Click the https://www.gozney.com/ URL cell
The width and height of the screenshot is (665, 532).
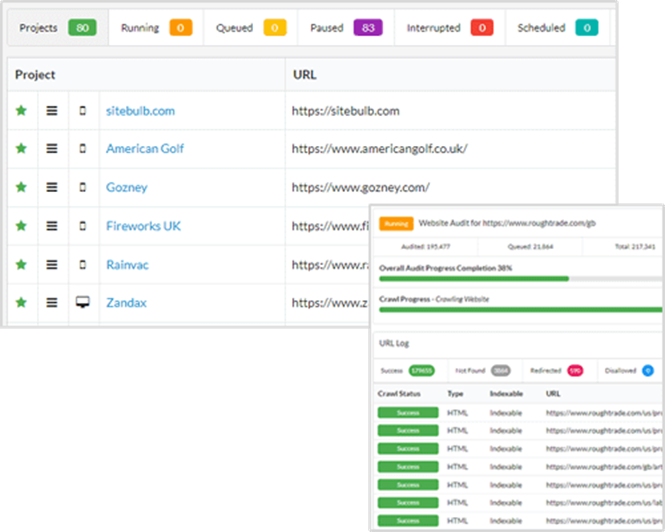pos(360,187)
